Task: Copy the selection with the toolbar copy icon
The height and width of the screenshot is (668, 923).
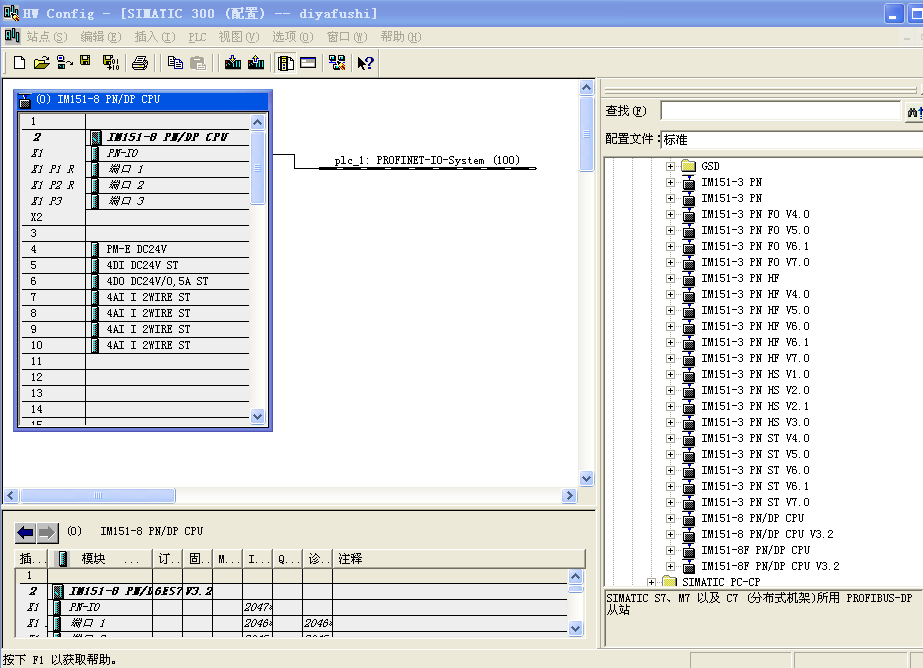Action: coord(175,62)
